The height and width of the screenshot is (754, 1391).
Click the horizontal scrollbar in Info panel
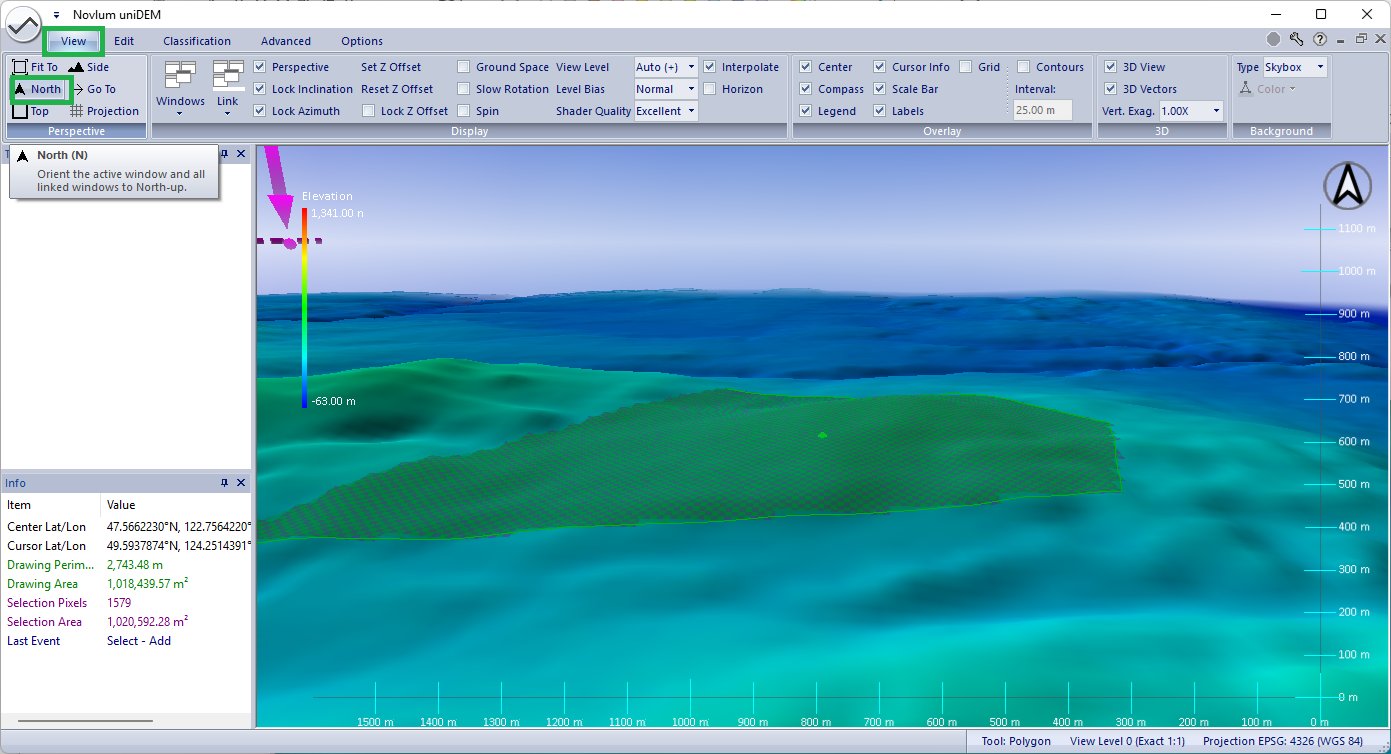click(85, 720)
